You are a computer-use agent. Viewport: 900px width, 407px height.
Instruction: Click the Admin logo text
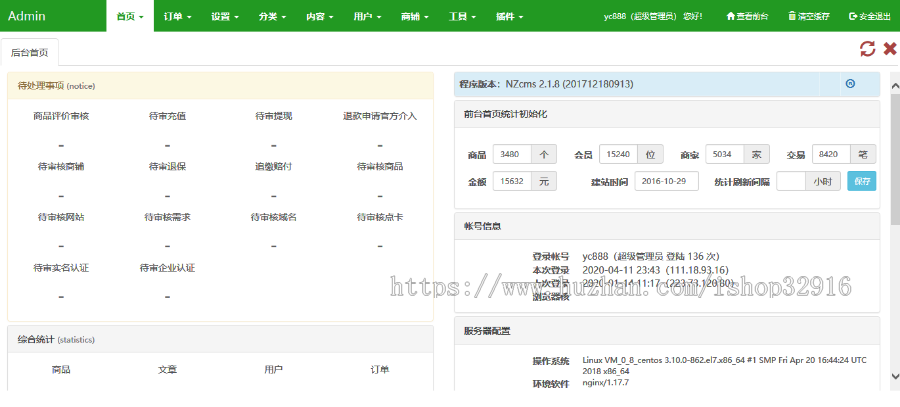[26, 16]
